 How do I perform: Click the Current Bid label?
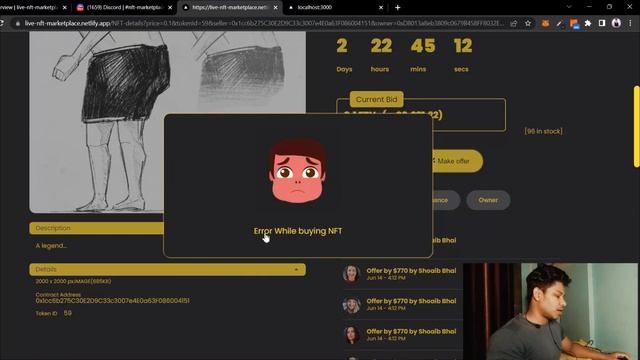click(376, 99)
